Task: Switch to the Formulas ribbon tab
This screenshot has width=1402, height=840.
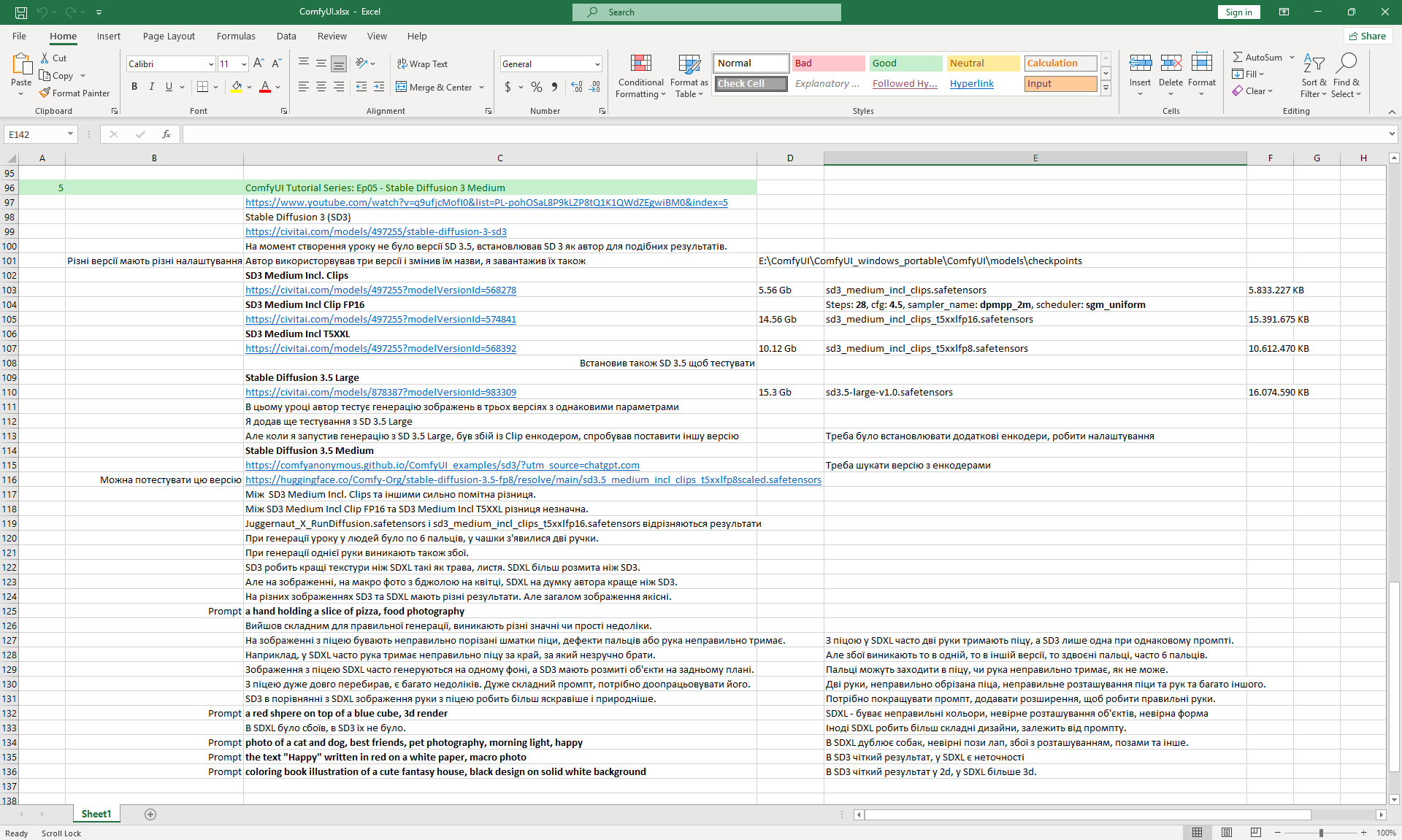Action: click(236, 36)
